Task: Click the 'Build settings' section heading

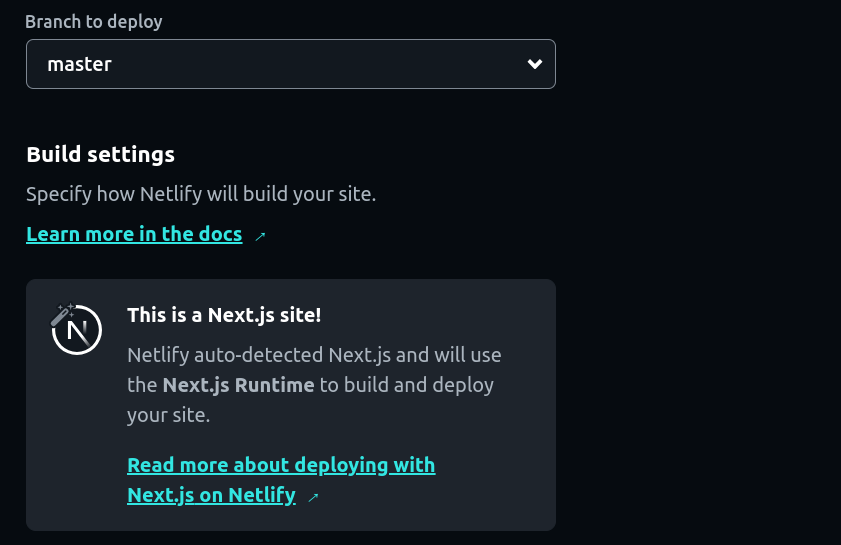Action: tap(100, 154)
